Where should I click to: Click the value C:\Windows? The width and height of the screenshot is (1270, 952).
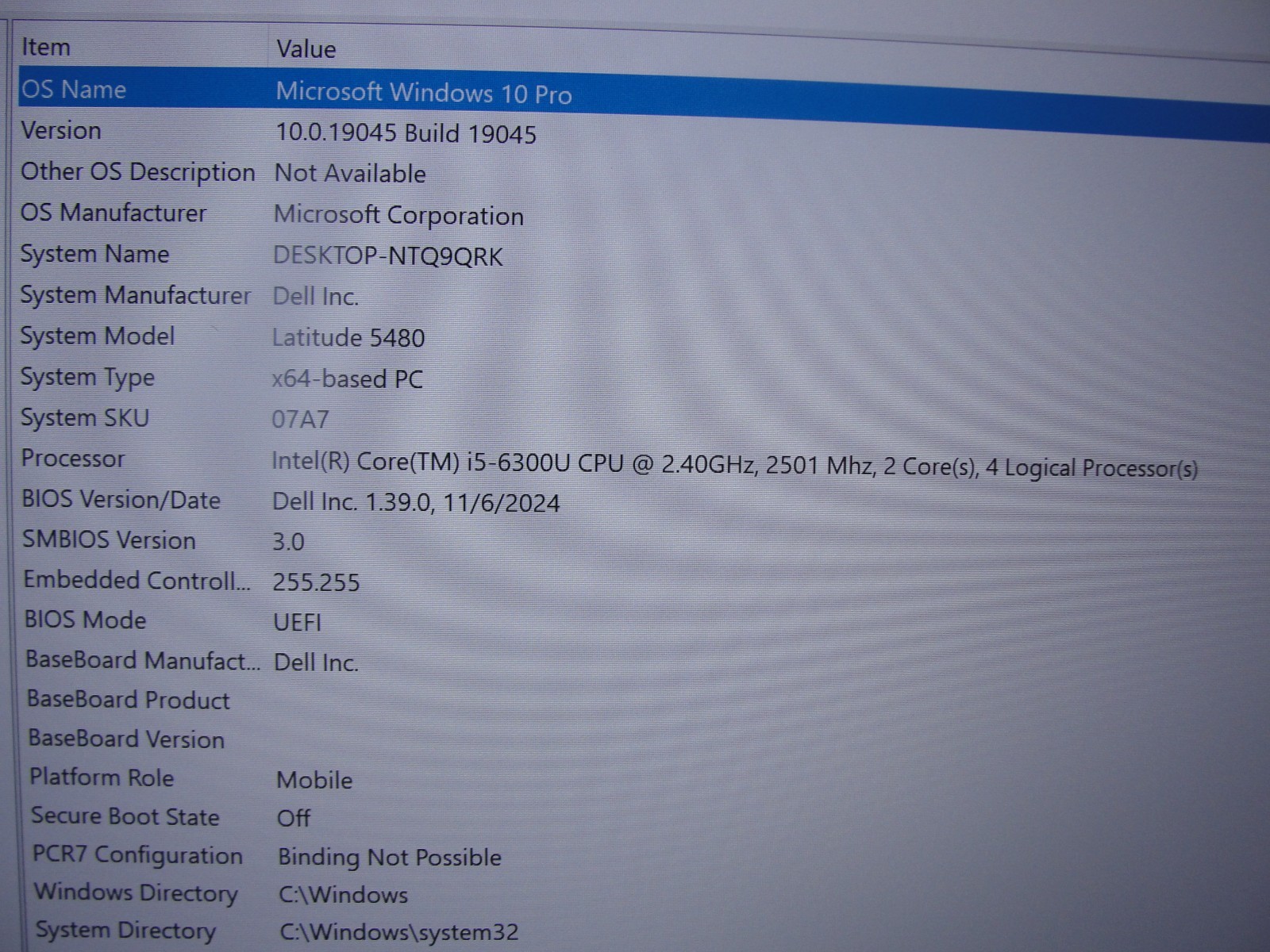[x=343, y=895]
